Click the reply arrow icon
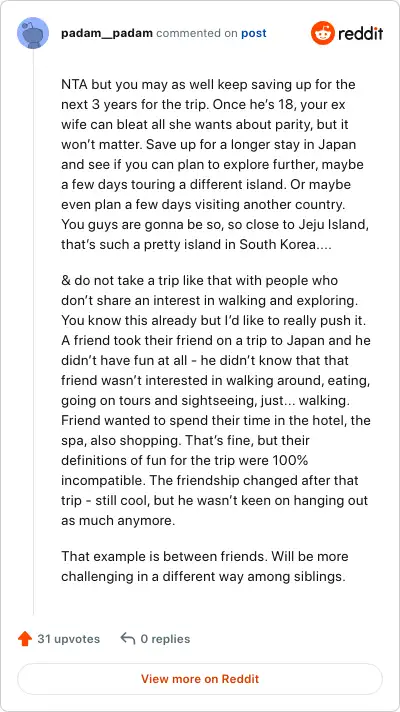The height and width of the screenshot is (712, 400). (x=128, y=639)
